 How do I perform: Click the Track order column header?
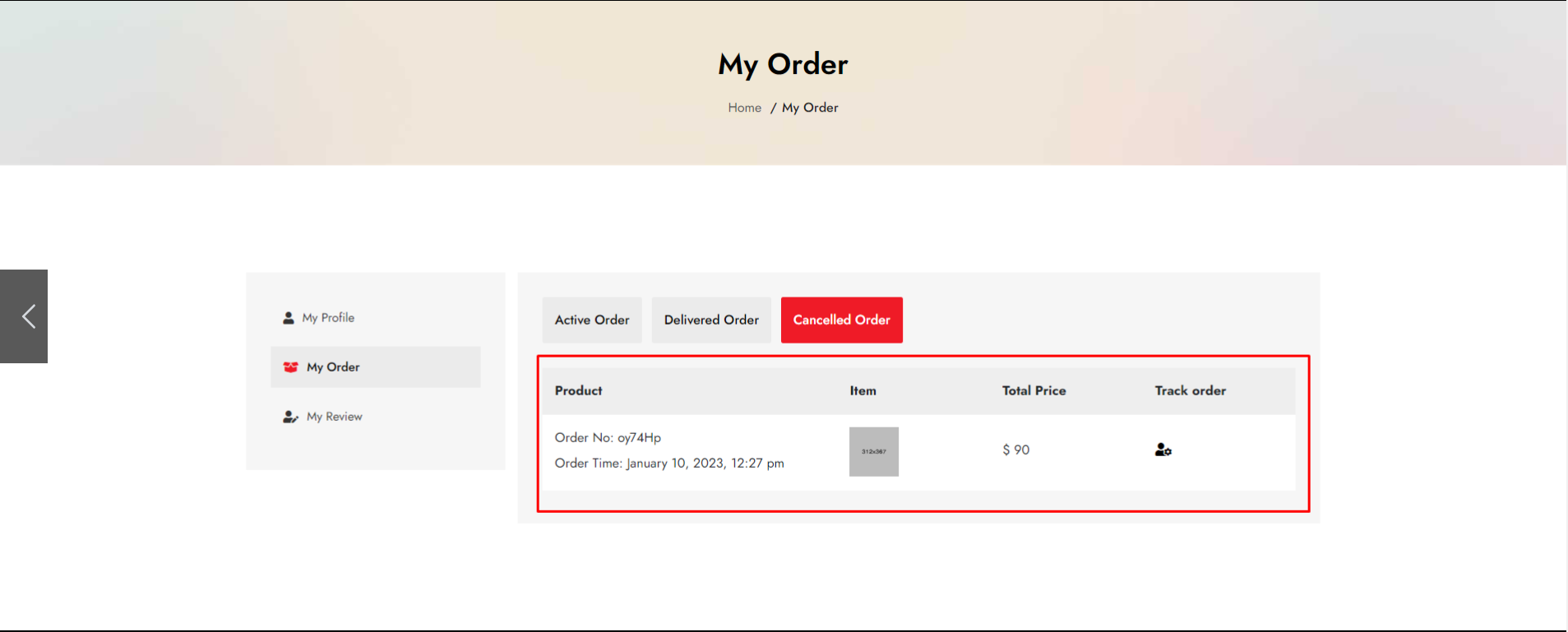click(x=1191, y=391)
